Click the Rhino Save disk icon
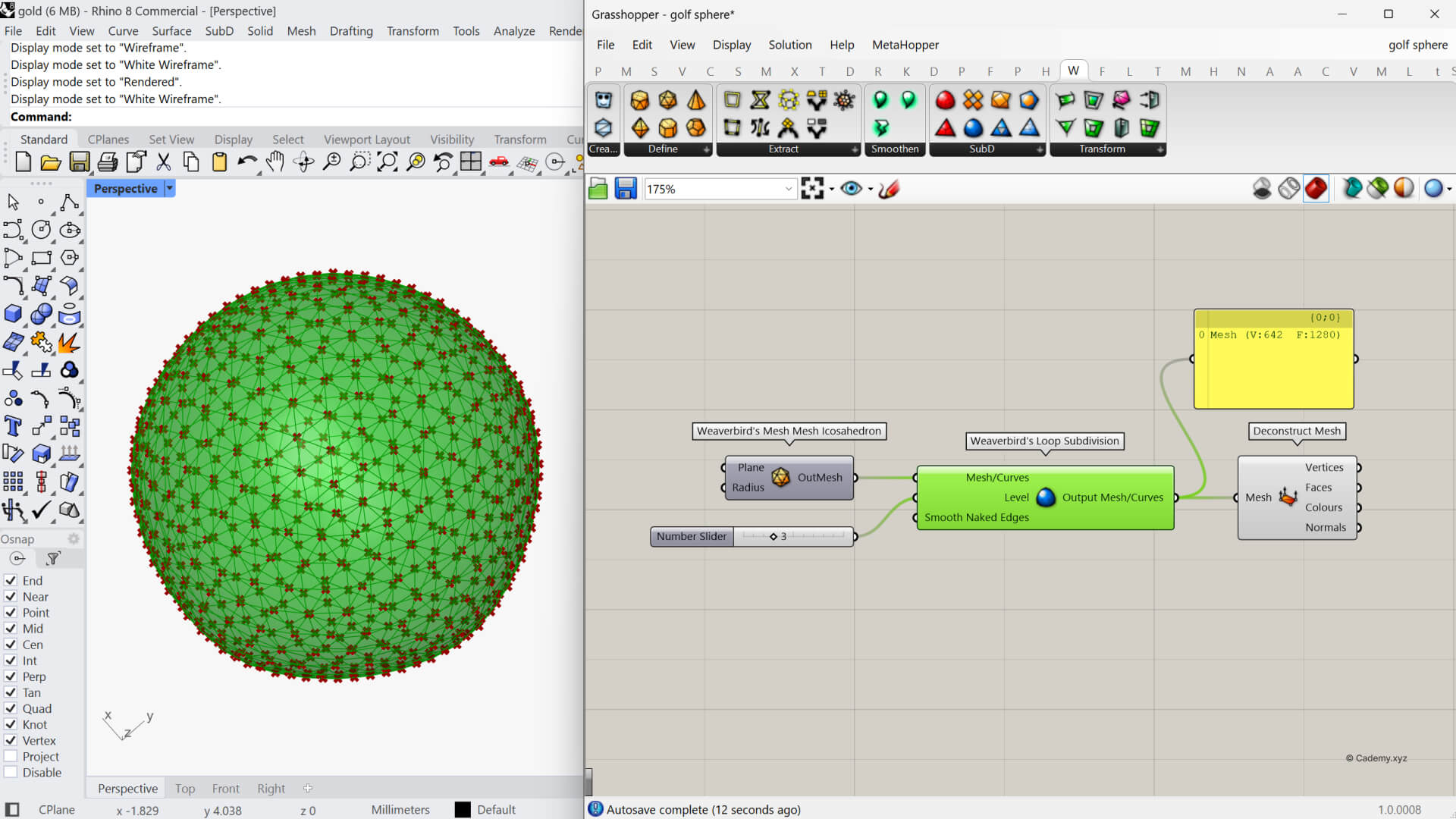Screen dimensions: 1456x819 pyautogui.click(x=79, y=162)
